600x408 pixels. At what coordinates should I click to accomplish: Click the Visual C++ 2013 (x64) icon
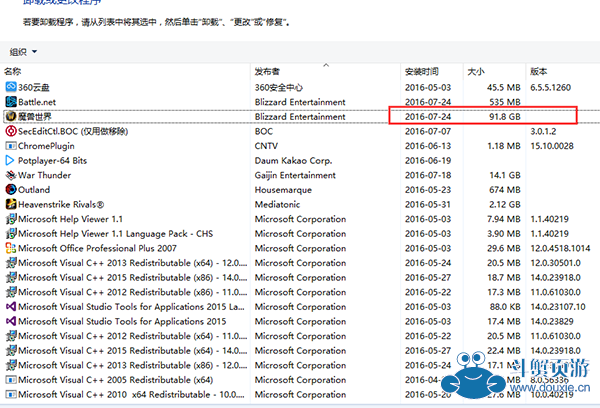(11, 263)
